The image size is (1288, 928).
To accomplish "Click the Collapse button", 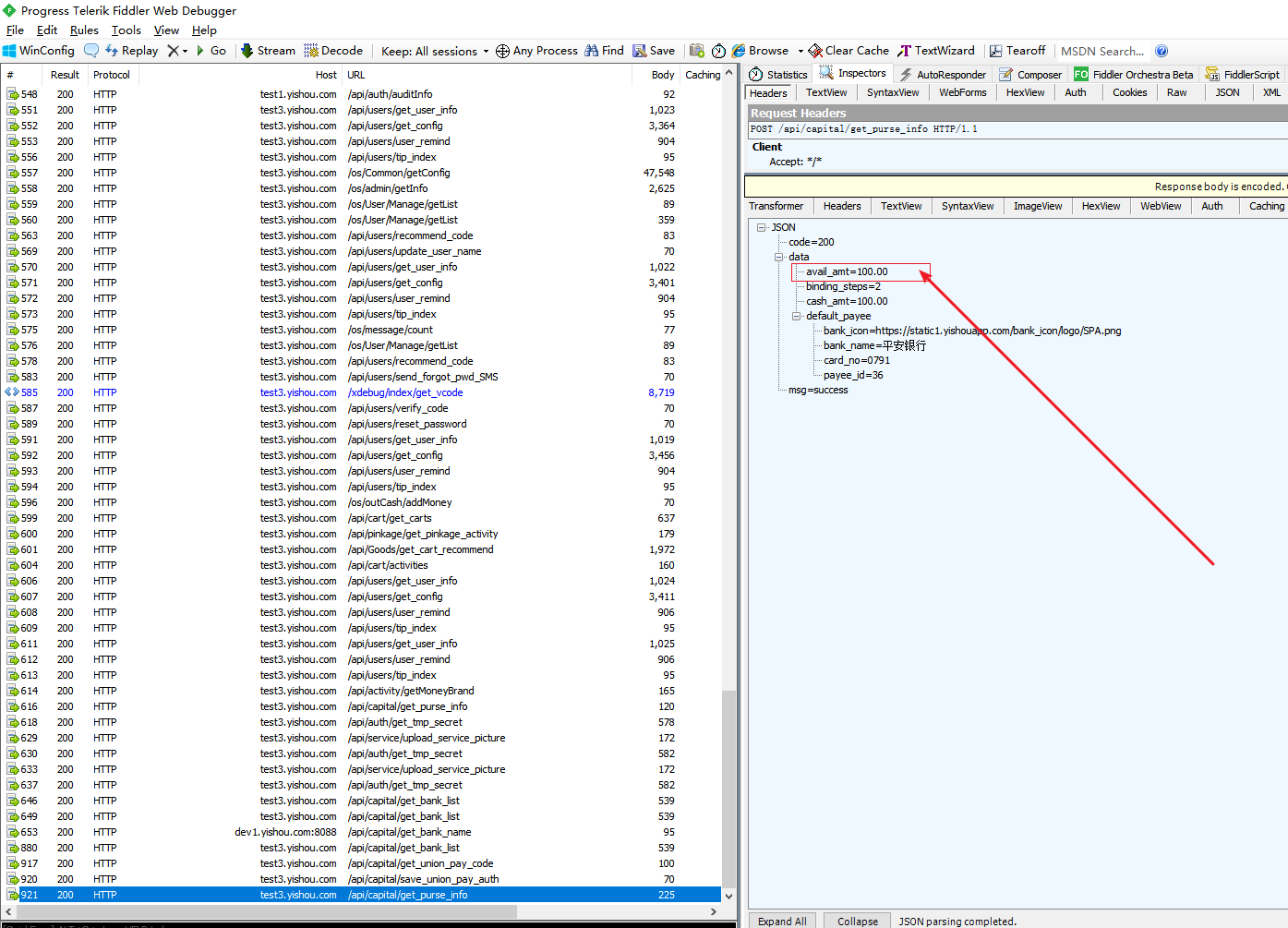I will [x=858, y=921].
